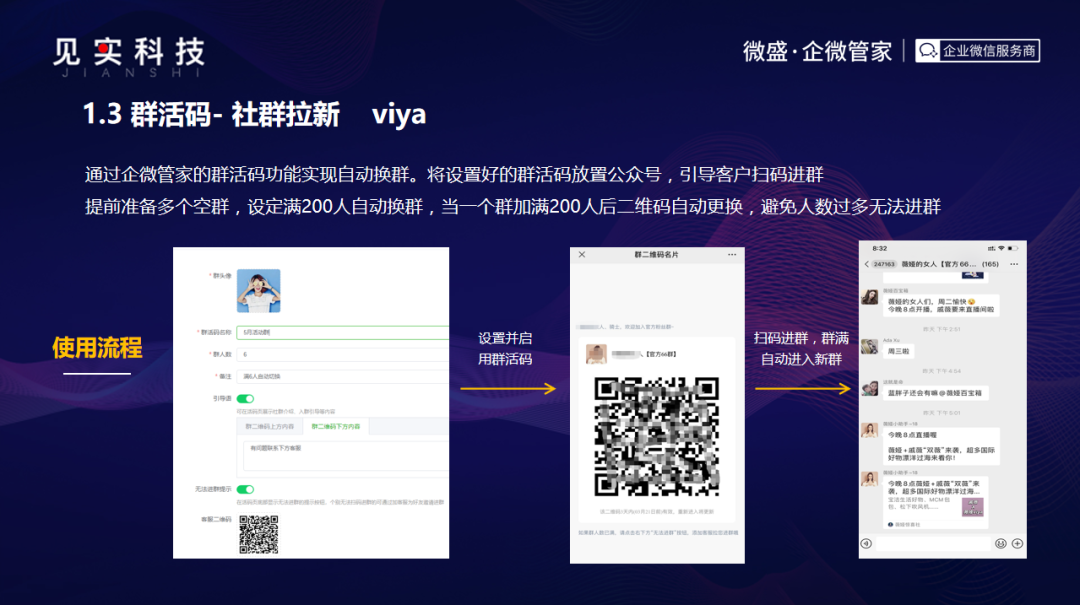This screenshot has width=1080, height=605.
Task: Open the emoji picker in chat bar
Action: tap(1000, 544)
